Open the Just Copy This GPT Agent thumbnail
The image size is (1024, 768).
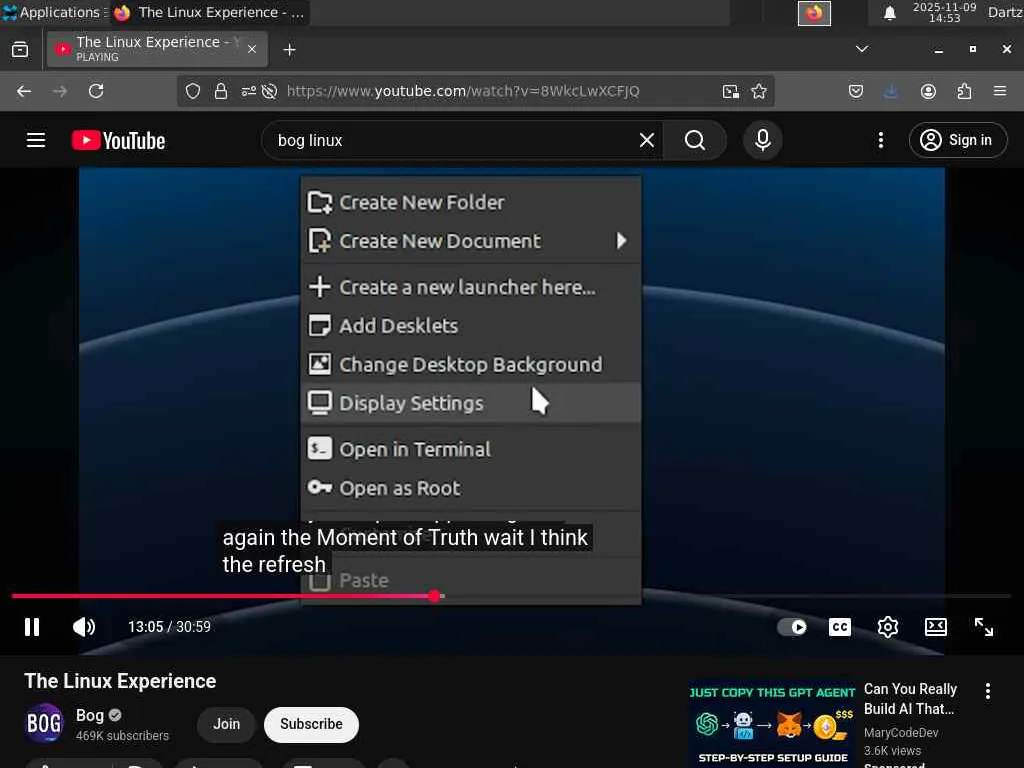[772, 724]
